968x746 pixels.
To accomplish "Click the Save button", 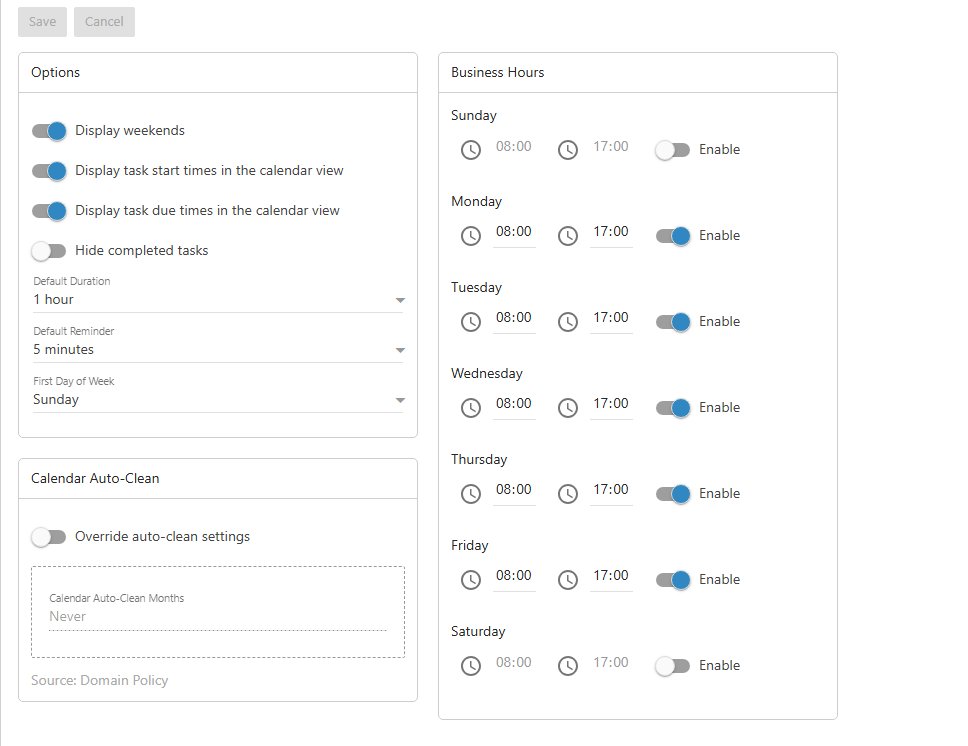I will coord(42,22).
